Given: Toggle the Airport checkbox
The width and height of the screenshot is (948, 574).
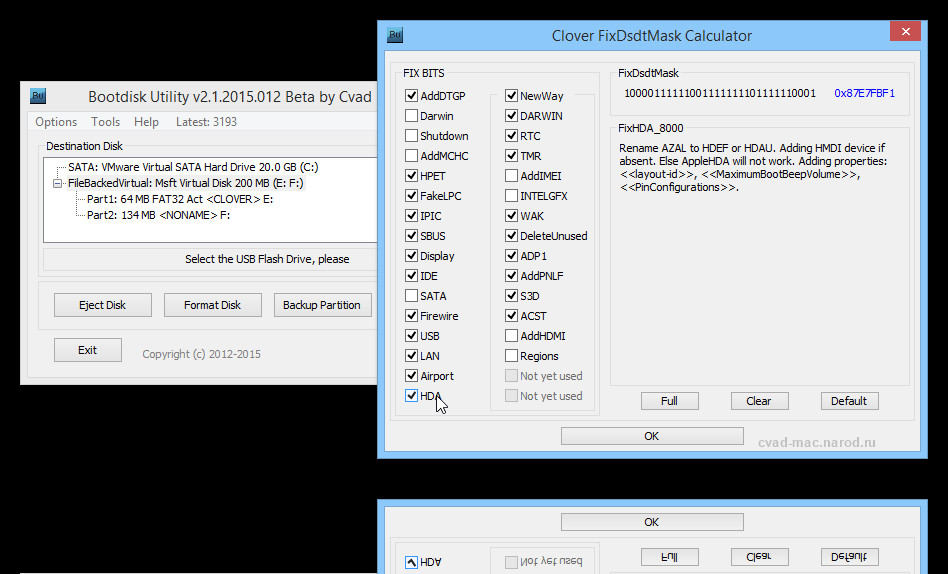Looking at the screenshot, I should tap(411, 376).
